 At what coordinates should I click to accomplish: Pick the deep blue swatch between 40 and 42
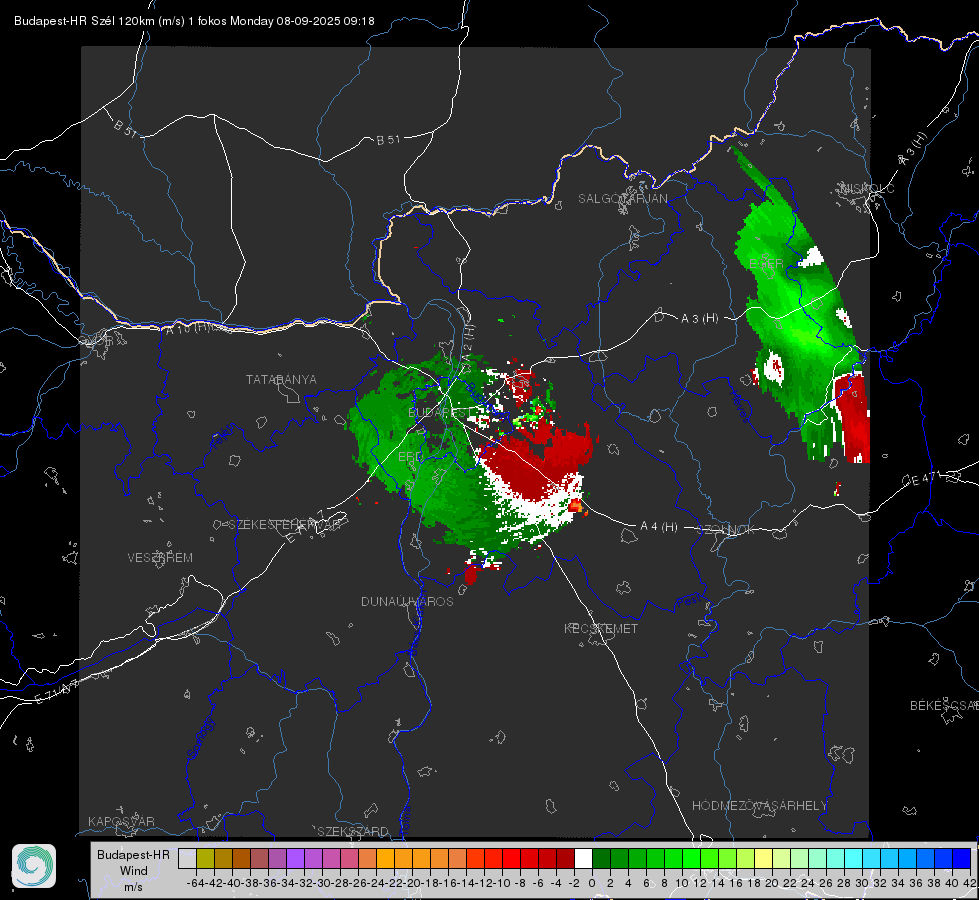pyautogui.click(x=962, y=858)
